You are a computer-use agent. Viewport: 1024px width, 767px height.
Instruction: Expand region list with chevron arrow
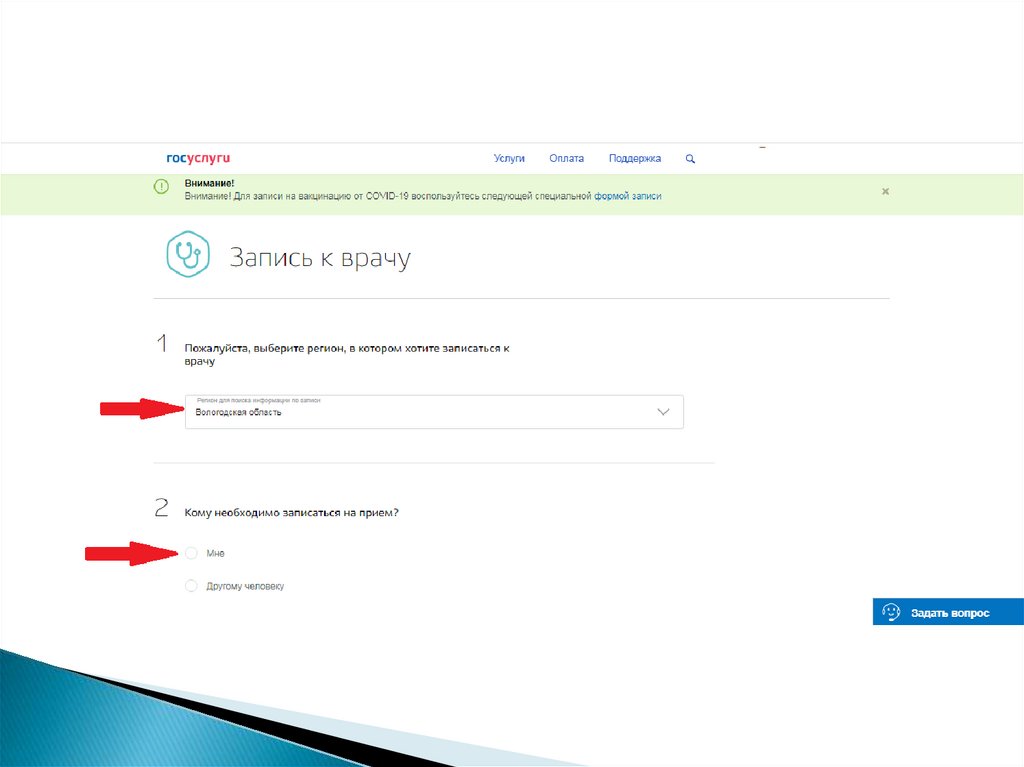pyautogui.click(x=664, y=412)
